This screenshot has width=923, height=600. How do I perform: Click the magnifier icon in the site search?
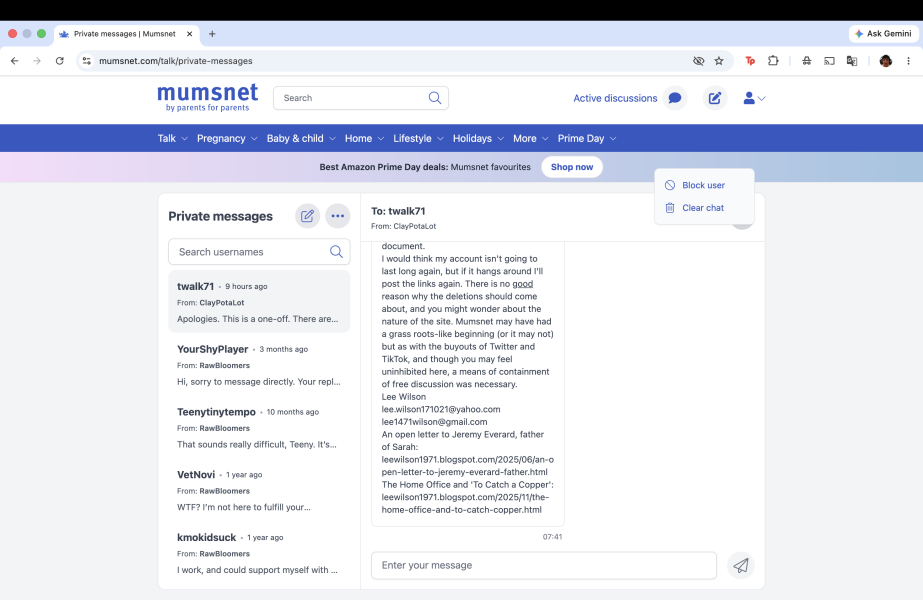tap(435, 98)
